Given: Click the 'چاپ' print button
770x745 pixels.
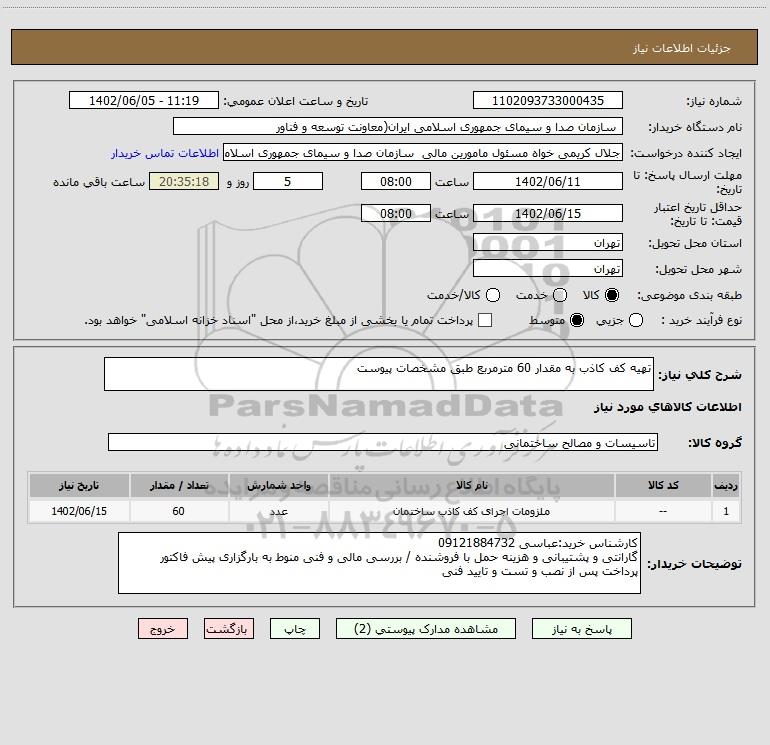Looking at the screenshot, I should [x=295, y=629].
